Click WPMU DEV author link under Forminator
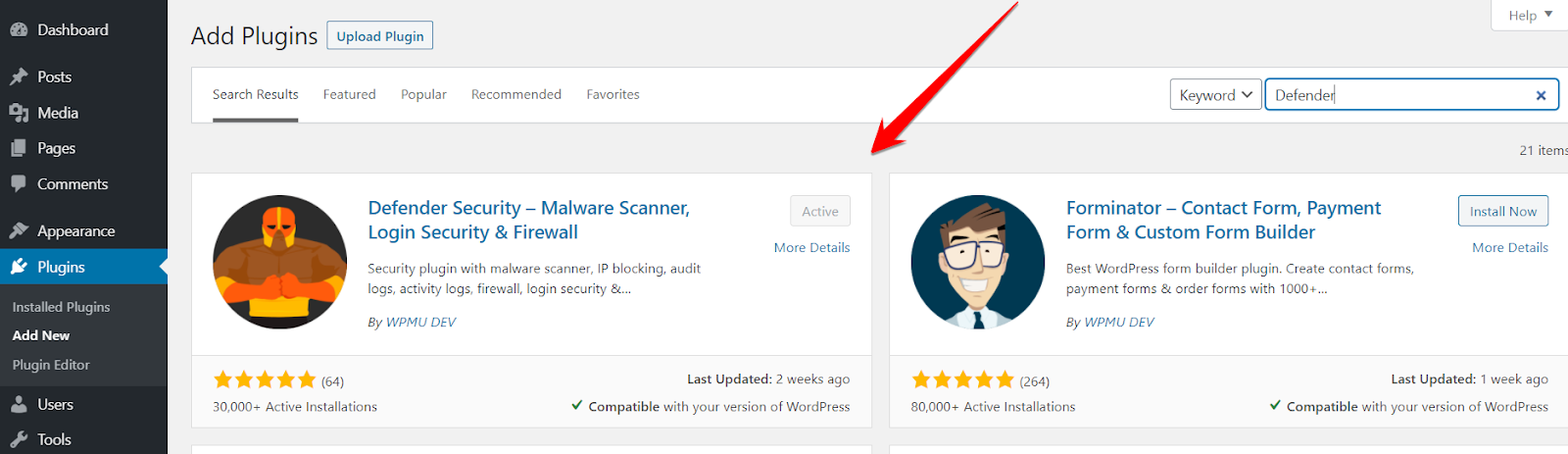 pos(1119,322)
